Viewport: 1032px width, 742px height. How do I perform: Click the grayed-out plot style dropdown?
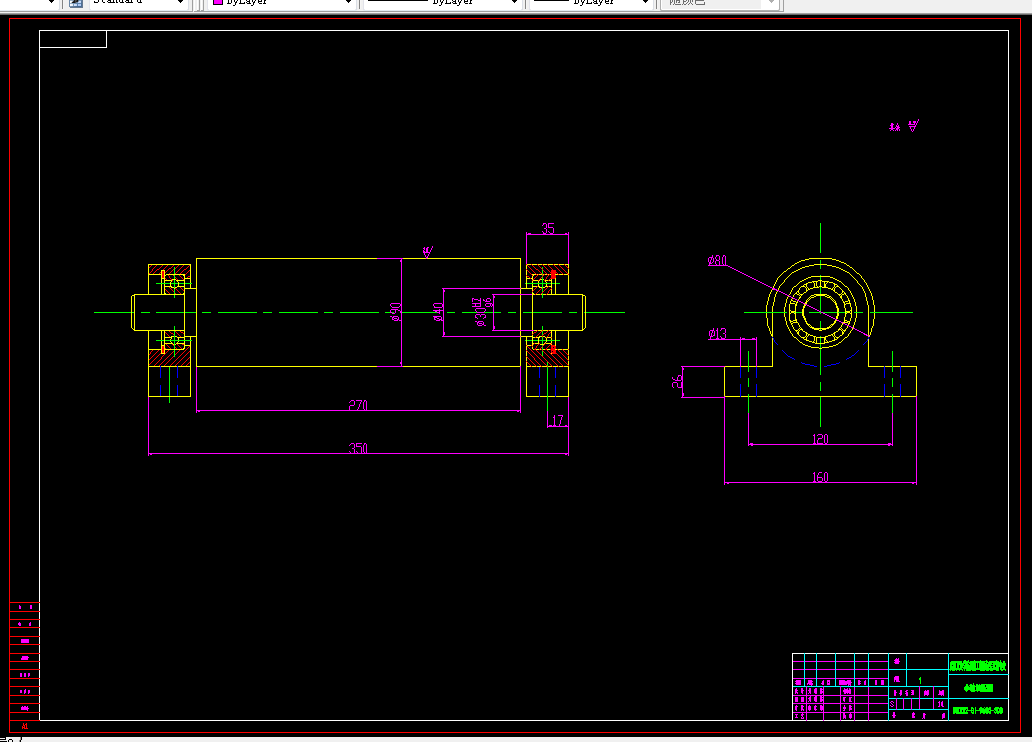(x=720, y=3)
